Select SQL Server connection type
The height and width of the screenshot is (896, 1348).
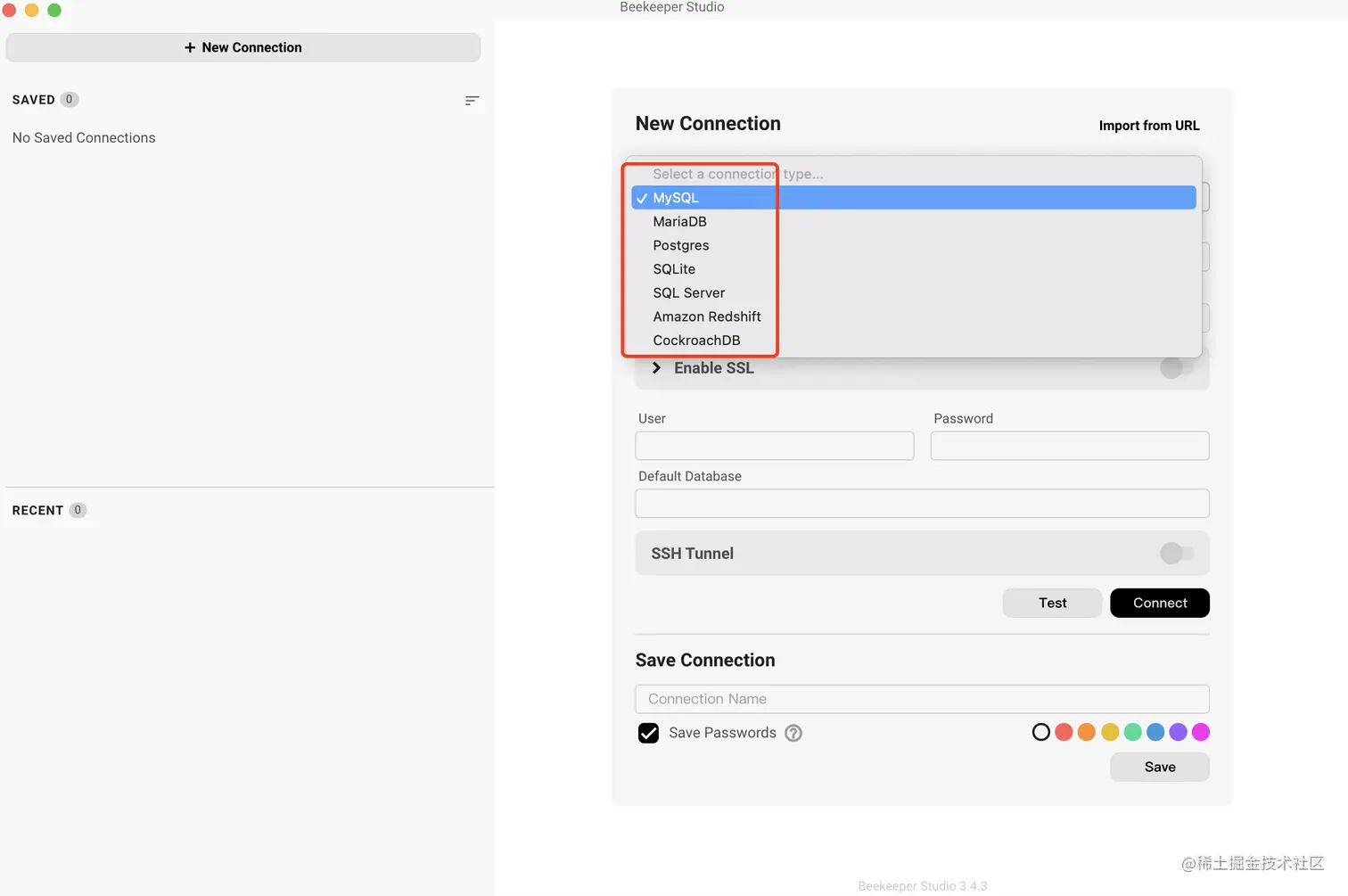913,292
